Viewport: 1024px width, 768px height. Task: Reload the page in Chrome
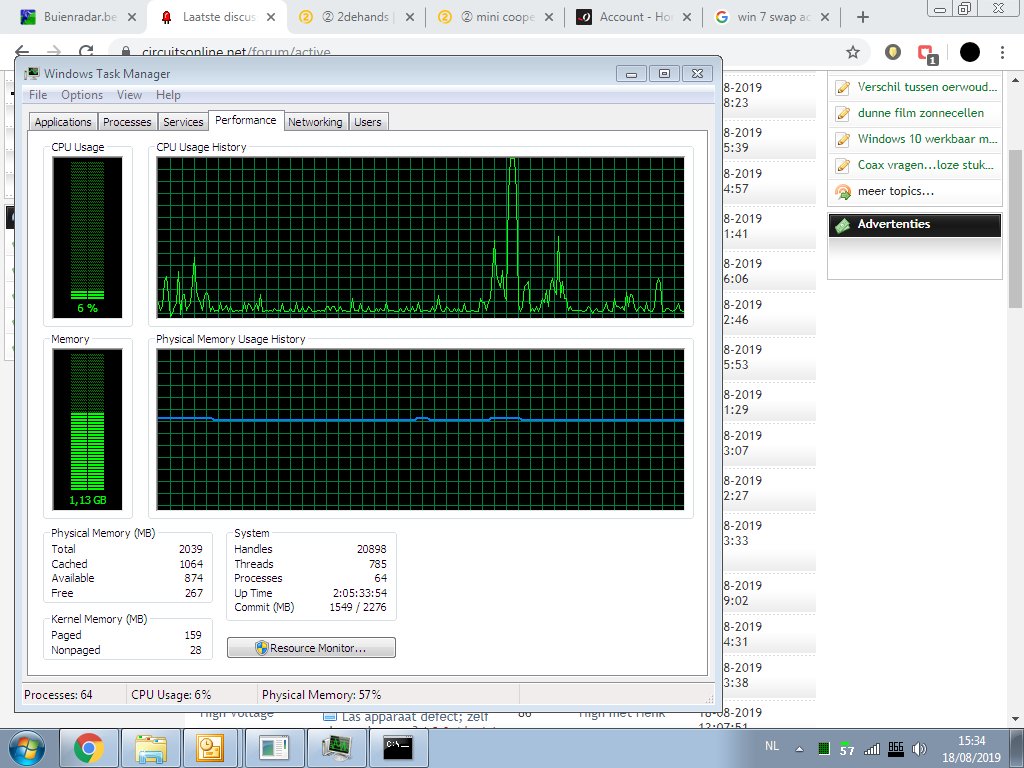(86, 51)
